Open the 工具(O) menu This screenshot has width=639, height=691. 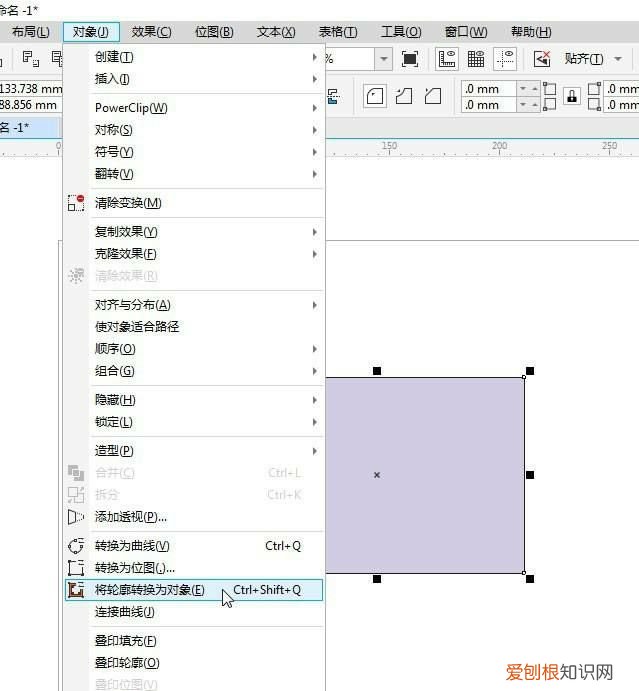point(401,32)
